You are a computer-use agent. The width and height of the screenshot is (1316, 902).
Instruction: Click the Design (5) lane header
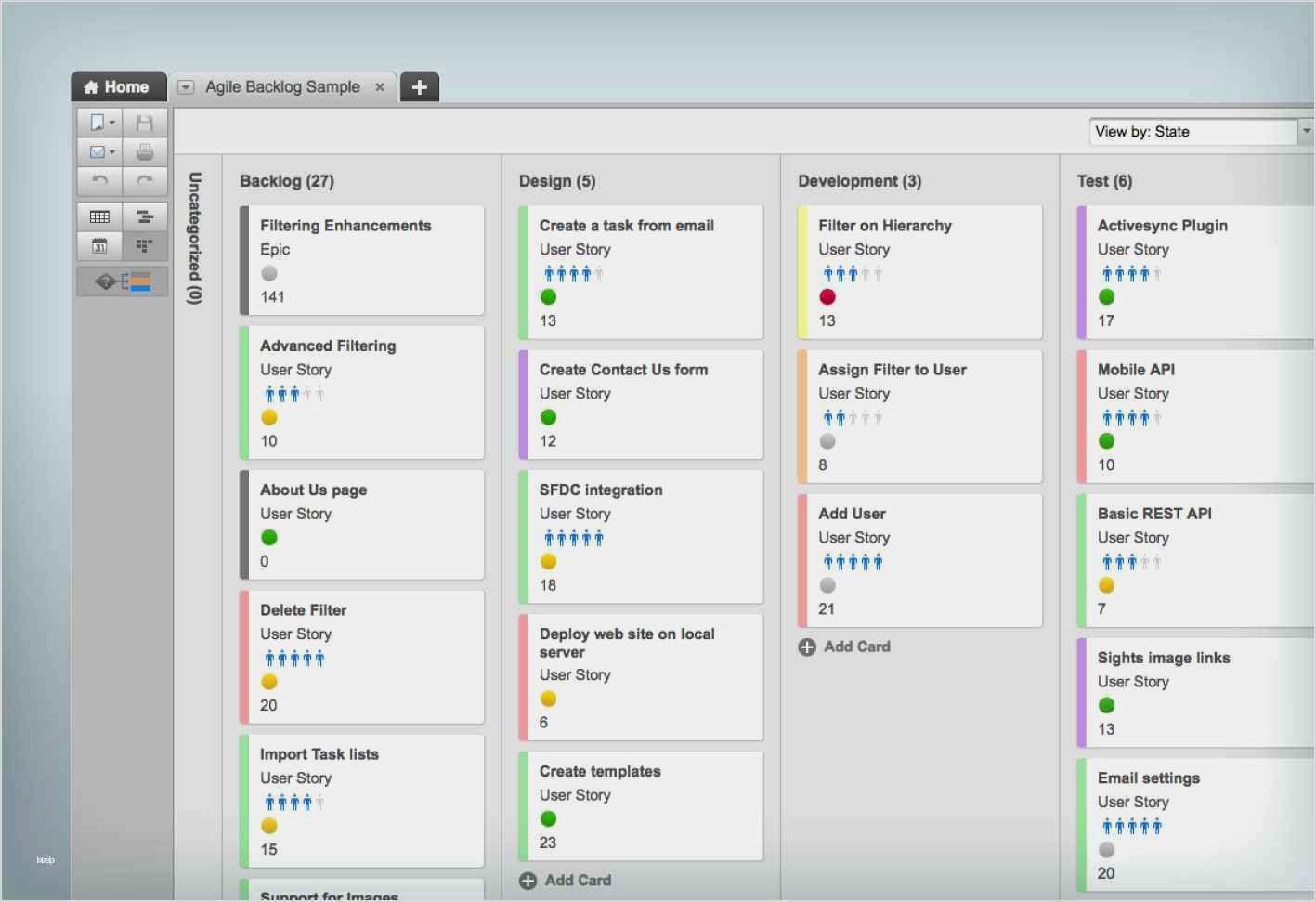pyautogui.click(x=557, y=181)
